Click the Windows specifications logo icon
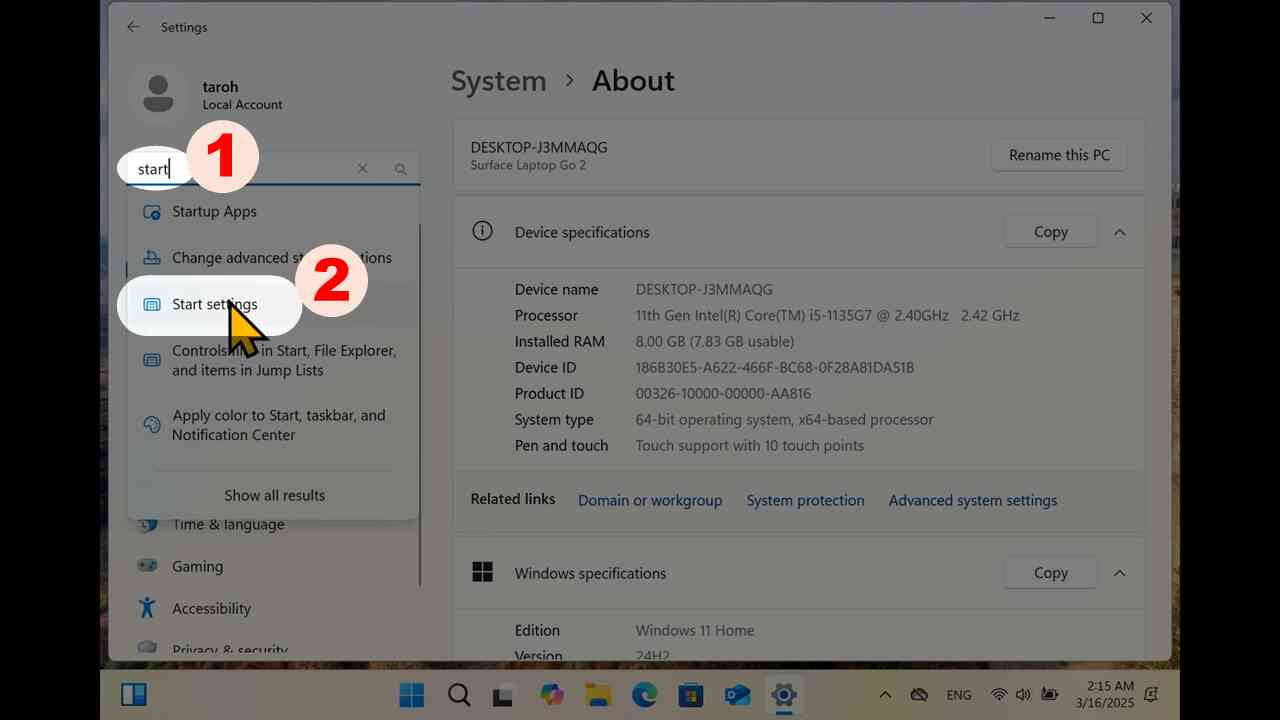This screenshot has height=720, width=1280. (x=482, y=572)
